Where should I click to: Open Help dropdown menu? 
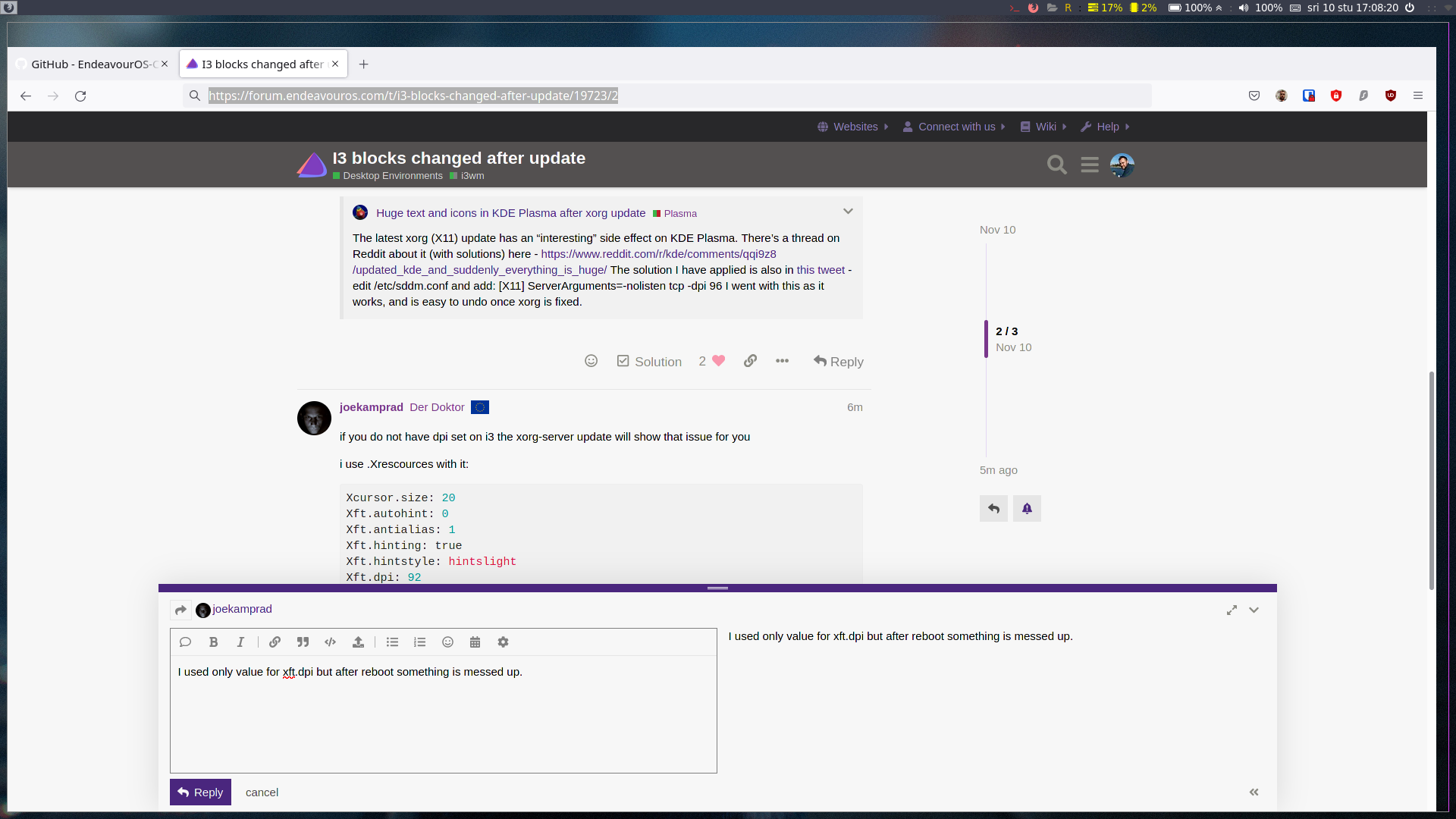tap(1105, 127)
